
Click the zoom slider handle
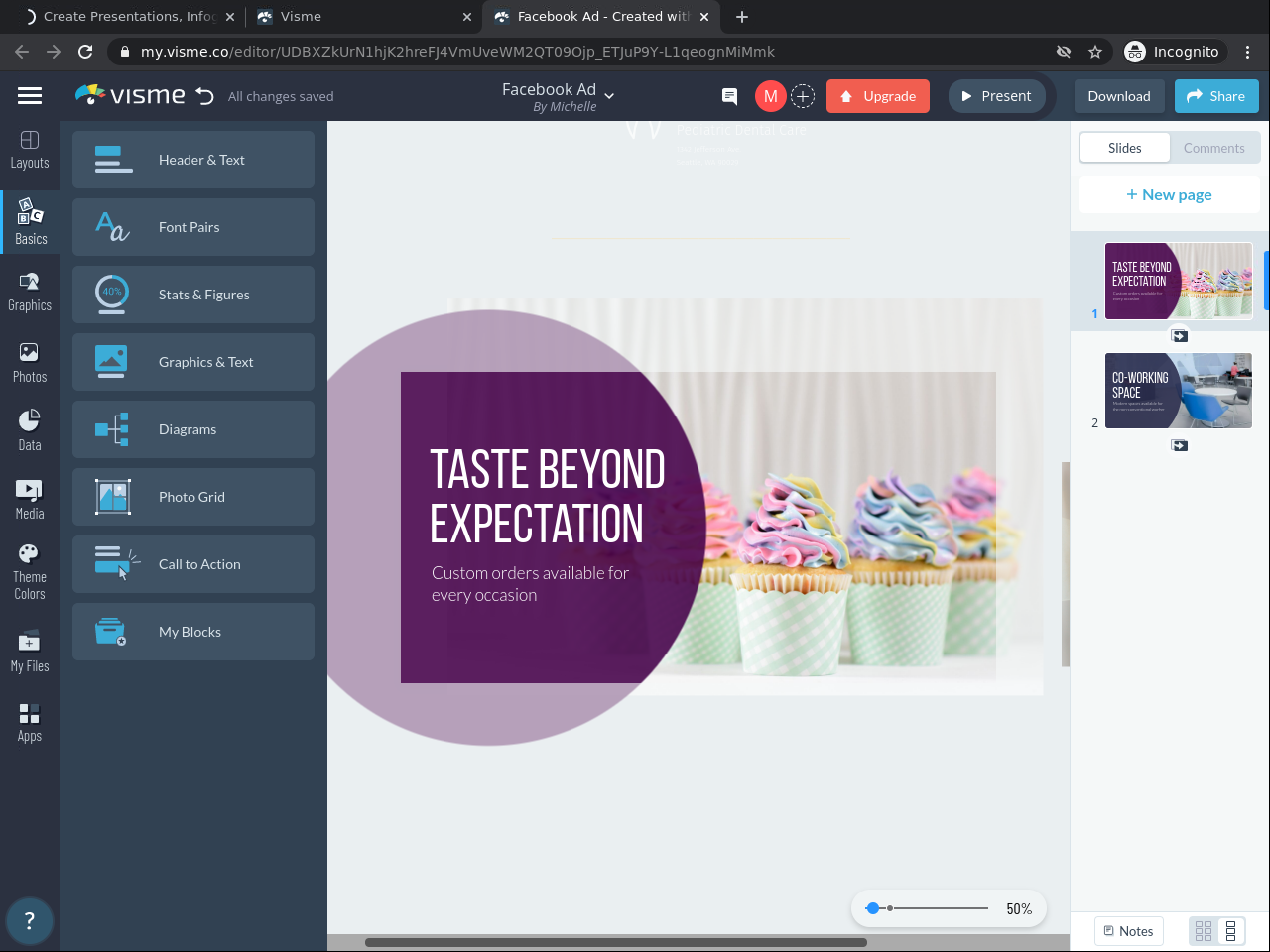coord(872,908)
